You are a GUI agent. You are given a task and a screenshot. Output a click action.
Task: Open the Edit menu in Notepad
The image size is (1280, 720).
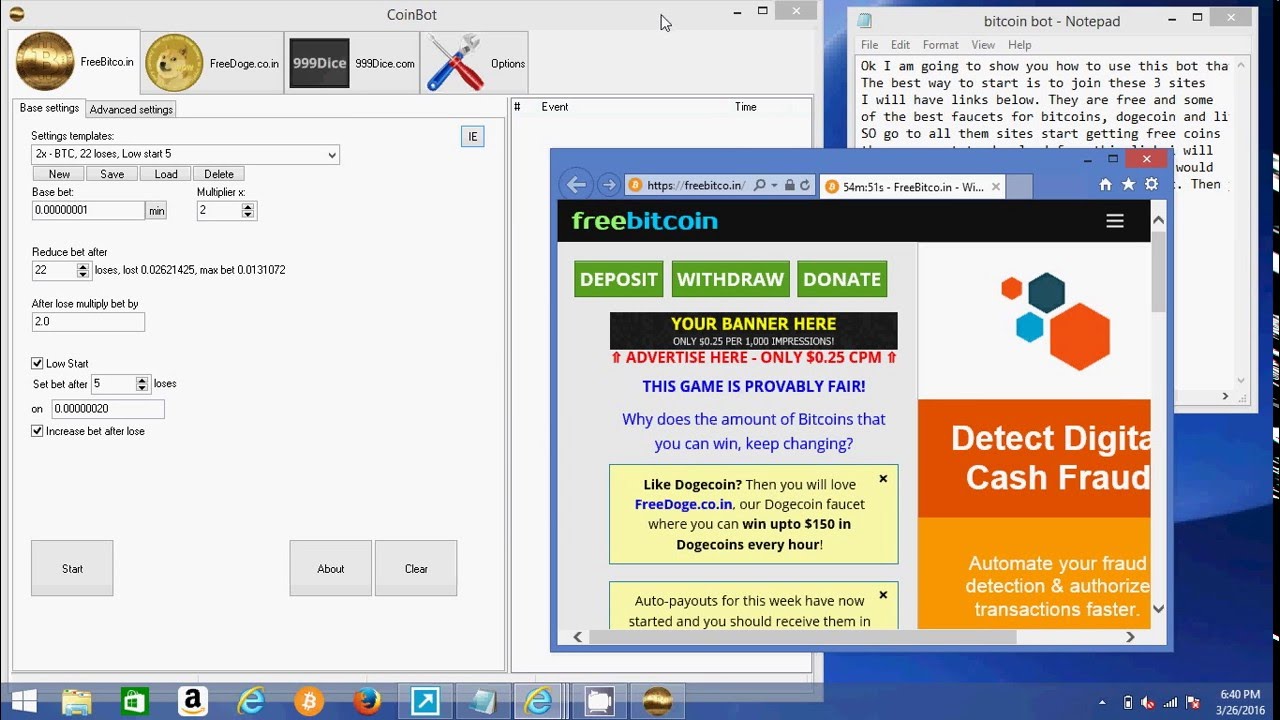click(x=901, y=45)
